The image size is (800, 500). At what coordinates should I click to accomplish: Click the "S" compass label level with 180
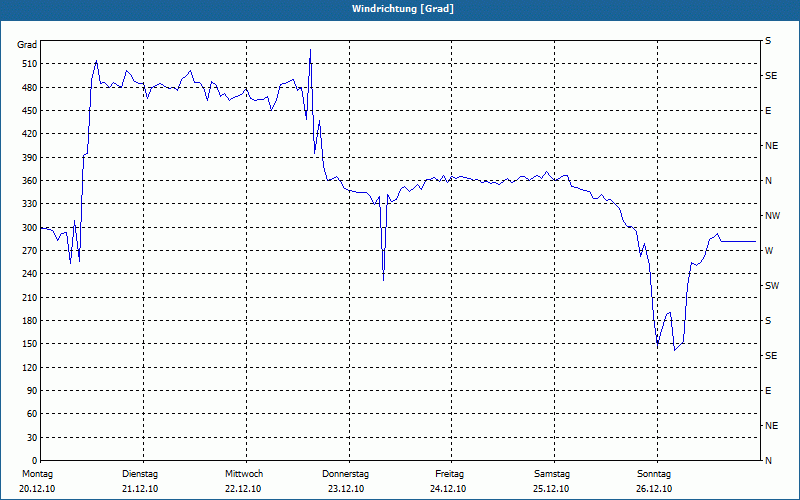(768, 321)
